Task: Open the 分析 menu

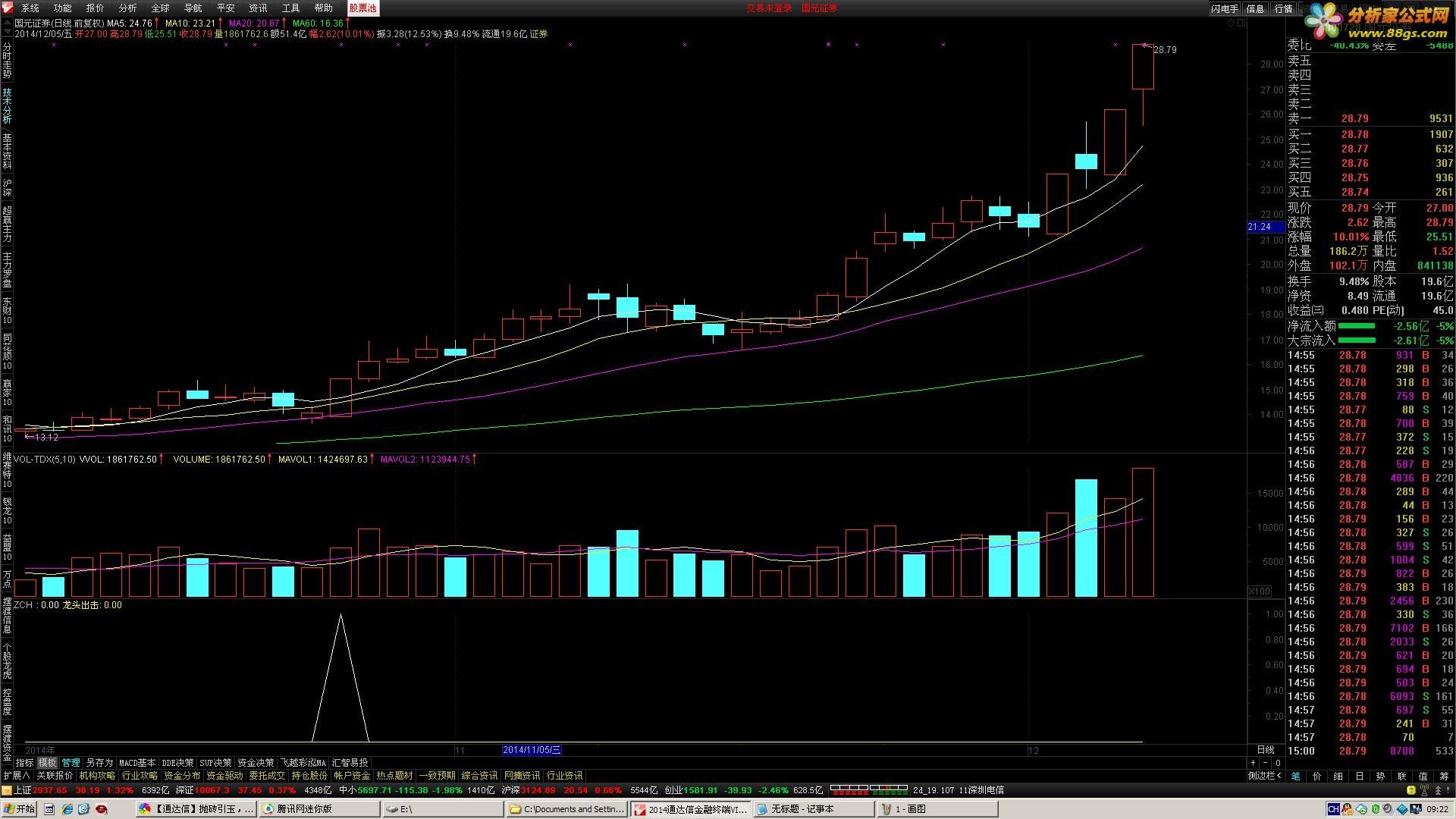Action: (127, 8)
